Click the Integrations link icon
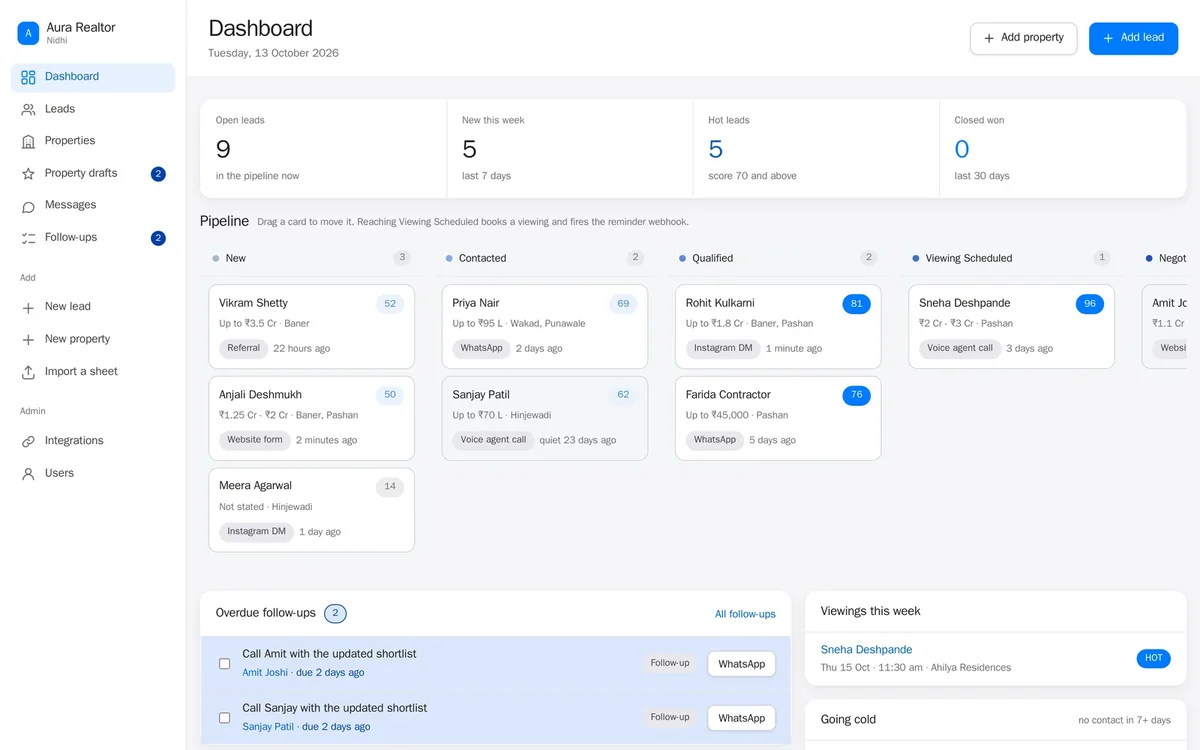 [x=28, y=441]
